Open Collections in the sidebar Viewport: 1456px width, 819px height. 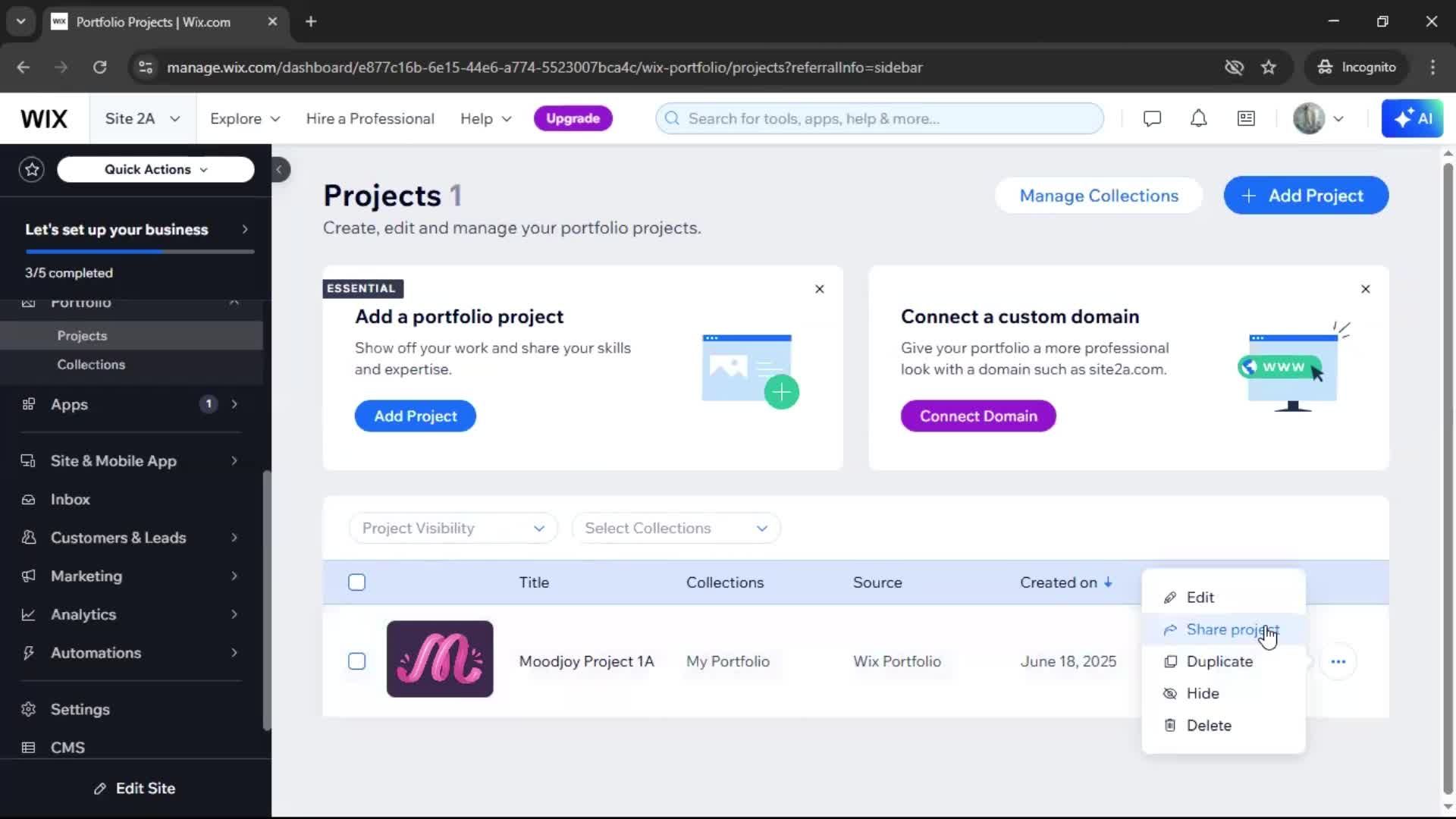click(131, 365)
